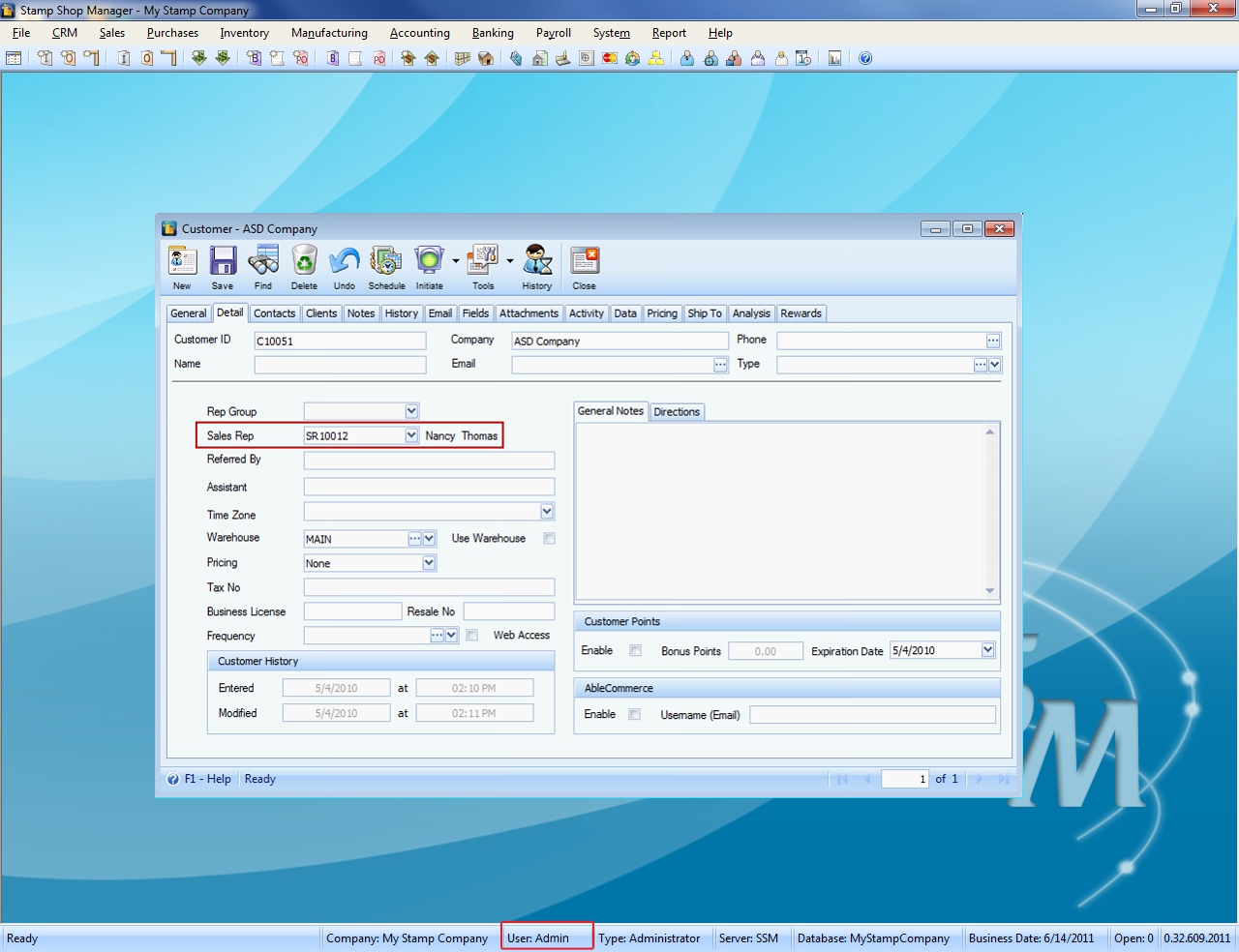Enable the AbleCommerce checkbox
The height and width of the screenshot is (952, 1239).
click(x=635, y=714)
